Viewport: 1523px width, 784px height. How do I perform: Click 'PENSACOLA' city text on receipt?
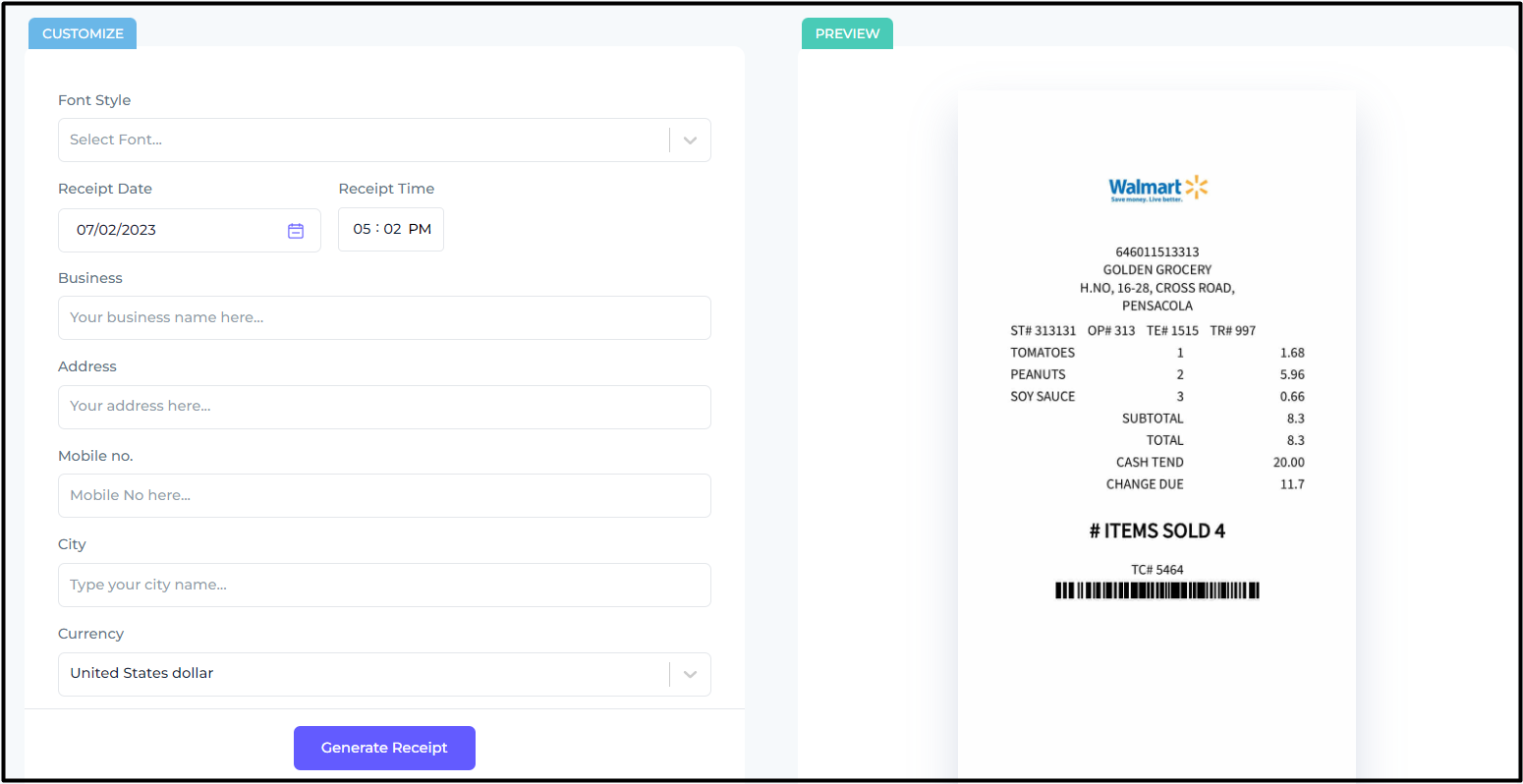point(1157,306)
